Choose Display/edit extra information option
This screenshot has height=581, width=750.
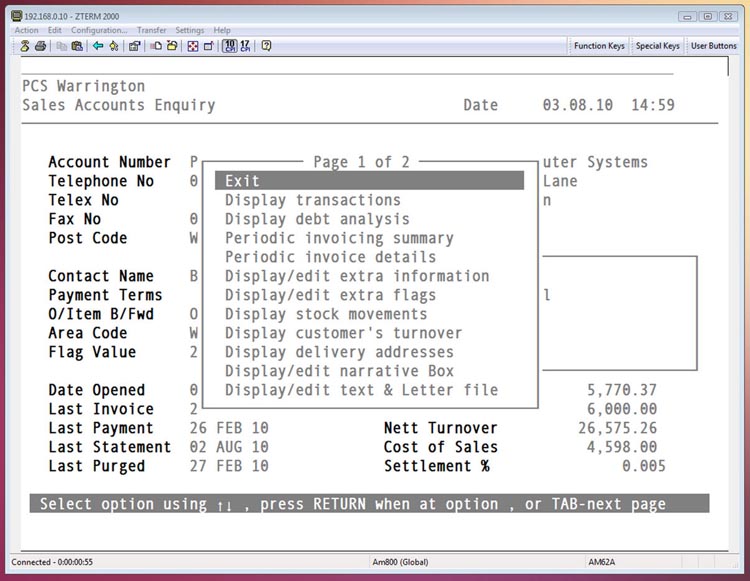point(357,276)
